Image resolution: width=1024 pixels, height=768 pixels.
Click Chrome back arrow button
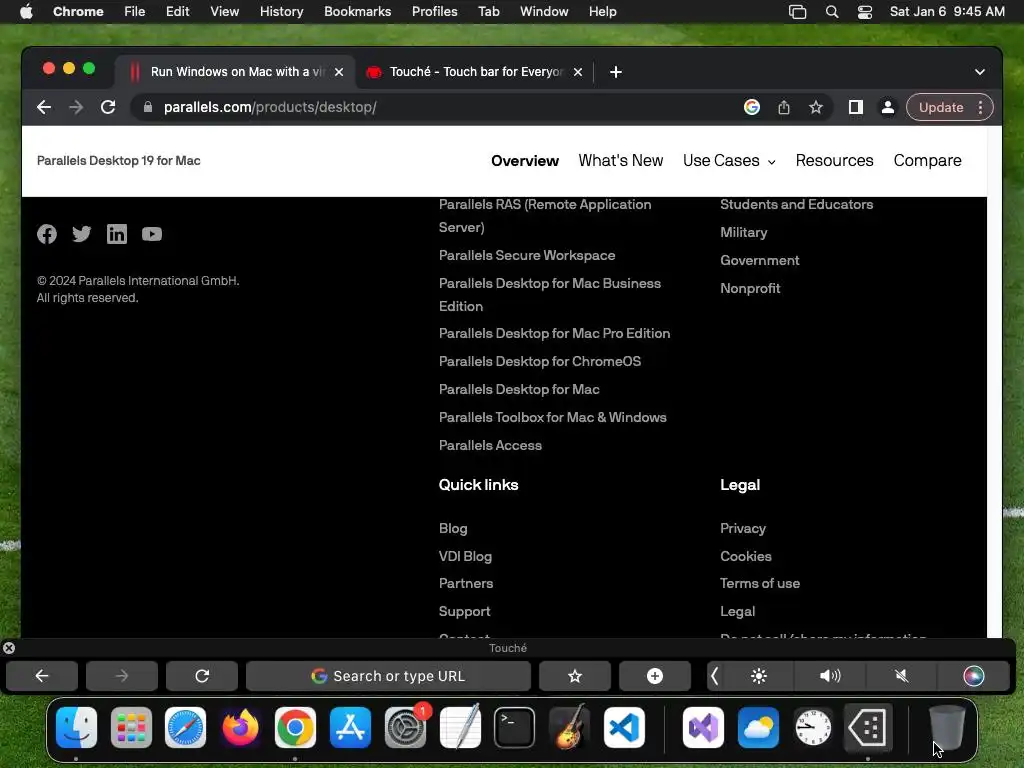coord(44,107)
